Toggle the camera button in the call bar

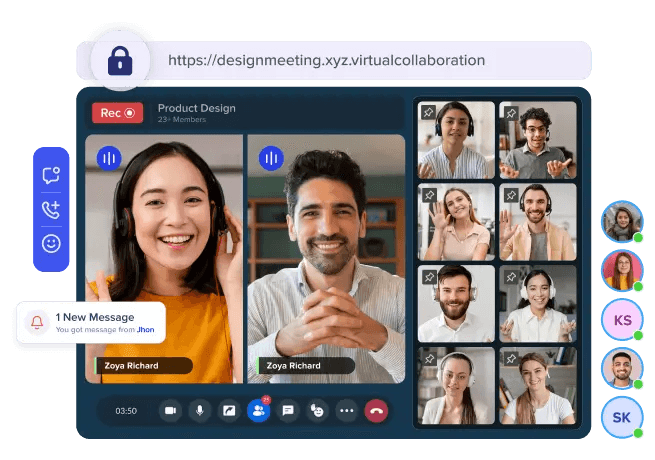[170, 411]
